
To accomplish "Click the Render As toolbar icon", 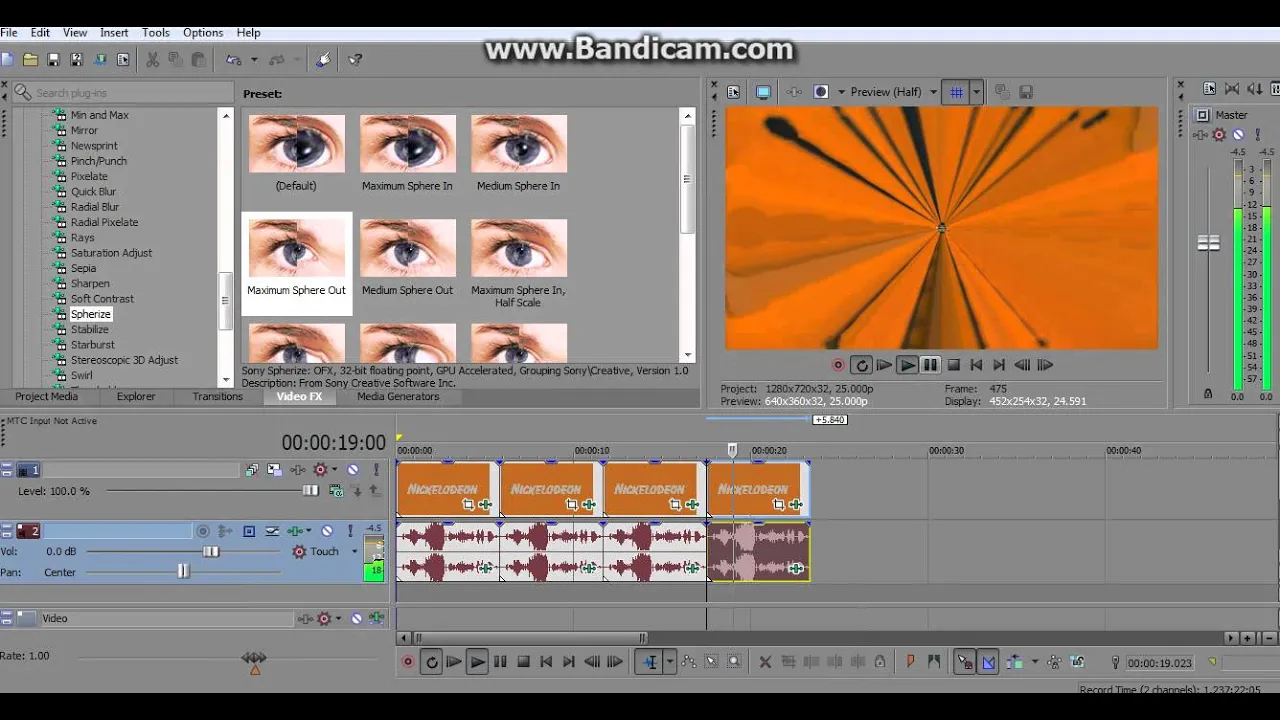I will pos(100,60).
